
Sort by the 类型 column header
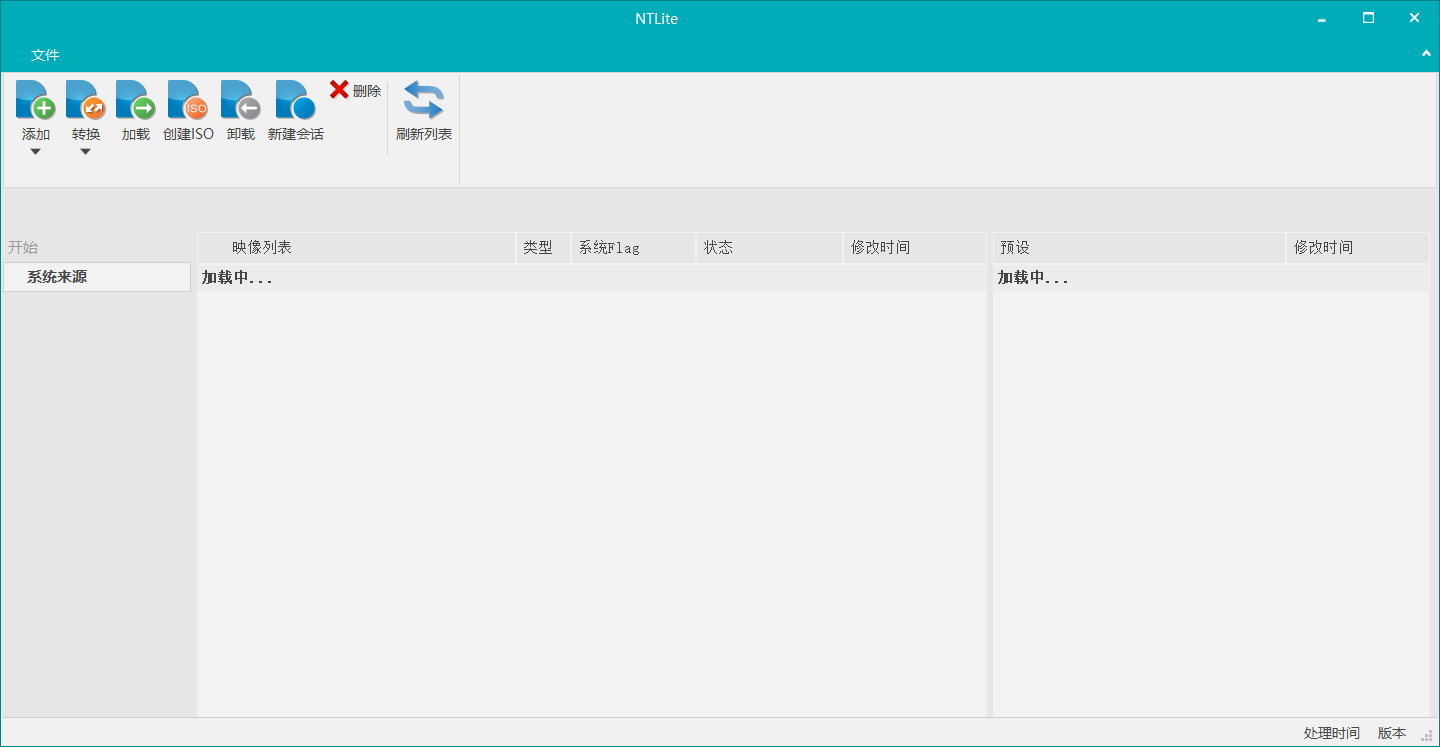[543, 247]
